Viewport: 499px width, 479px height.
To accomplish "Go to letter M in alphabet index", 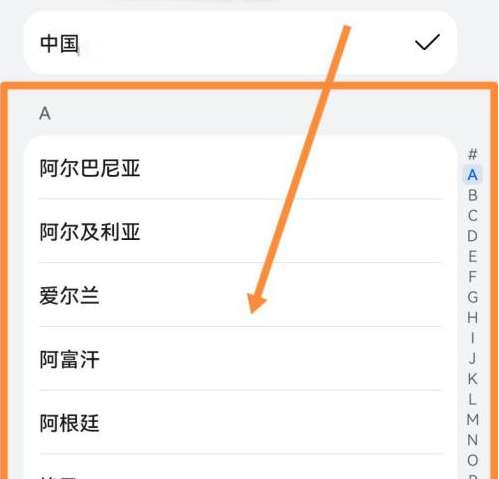I will [472, 419].
